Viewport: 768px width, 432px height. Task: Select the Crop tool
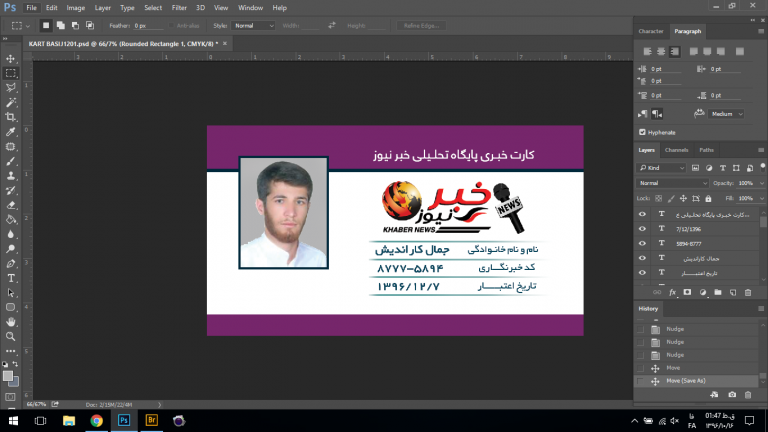(x=10, y=117)
